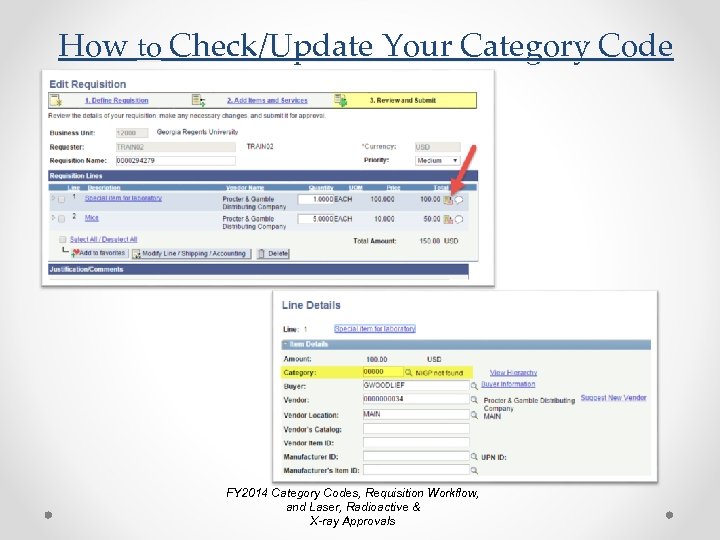Click comment bubble icon on line 1

(459, 200)
